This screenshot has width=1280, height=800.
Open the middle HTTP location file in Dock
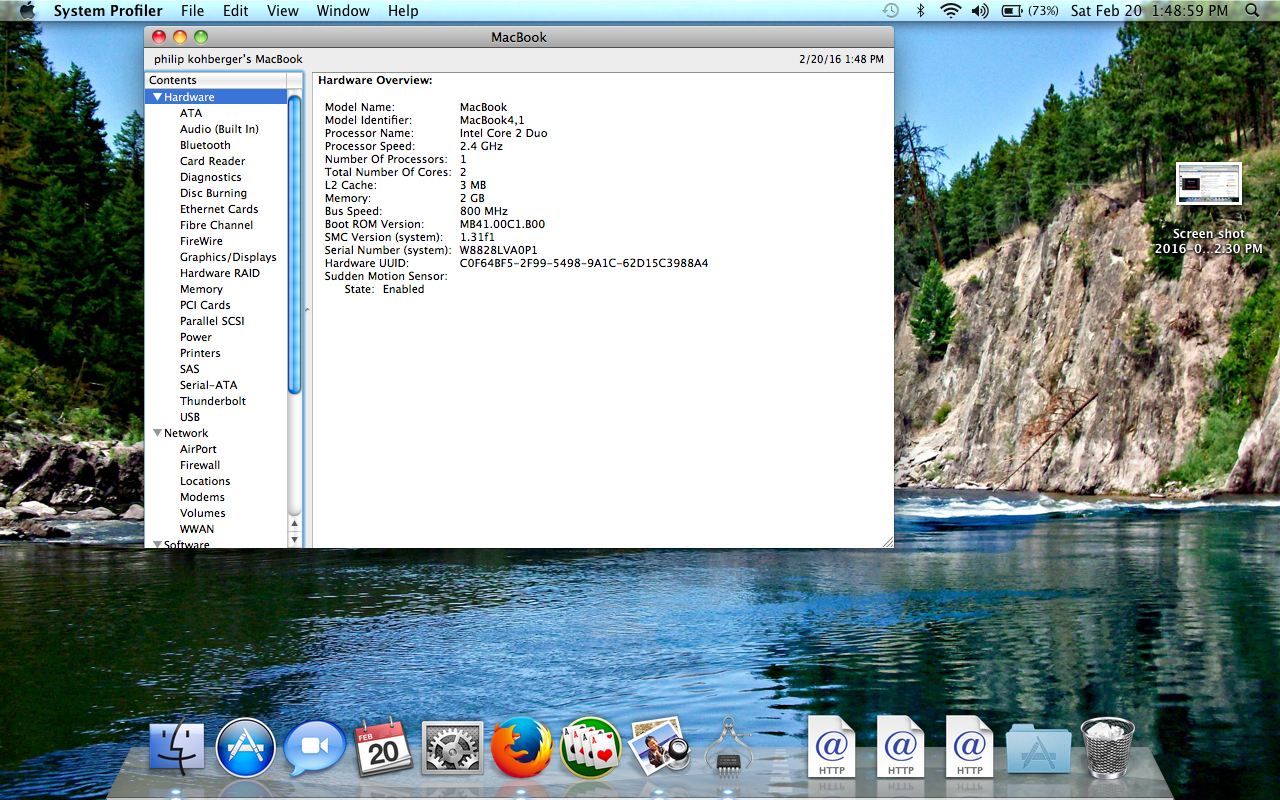point(900,747)
